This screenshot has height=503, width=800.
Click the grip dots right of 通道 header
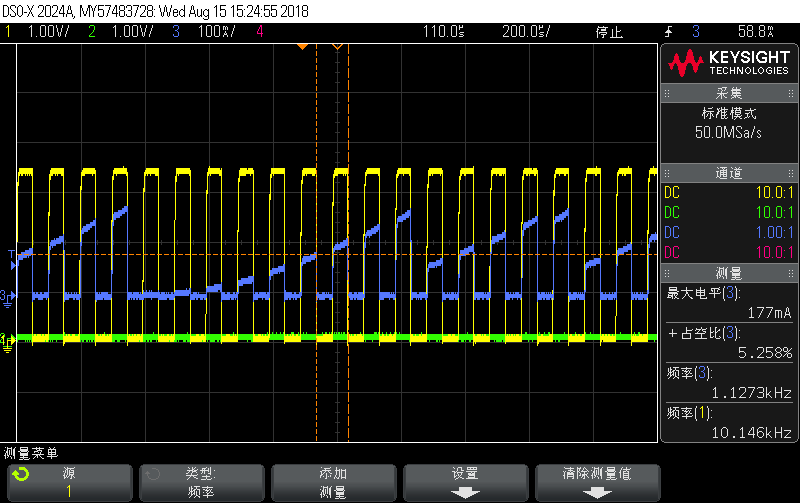(791, 173)
